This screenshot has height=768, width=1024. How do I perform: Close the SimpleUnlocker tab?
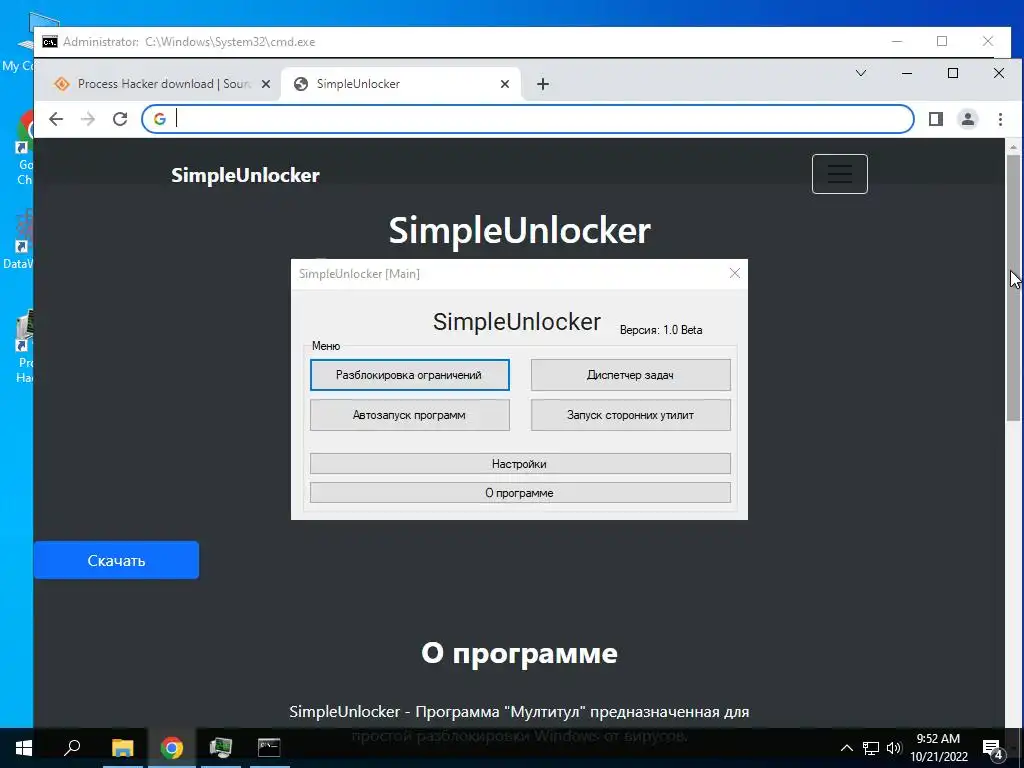point(505,84)
